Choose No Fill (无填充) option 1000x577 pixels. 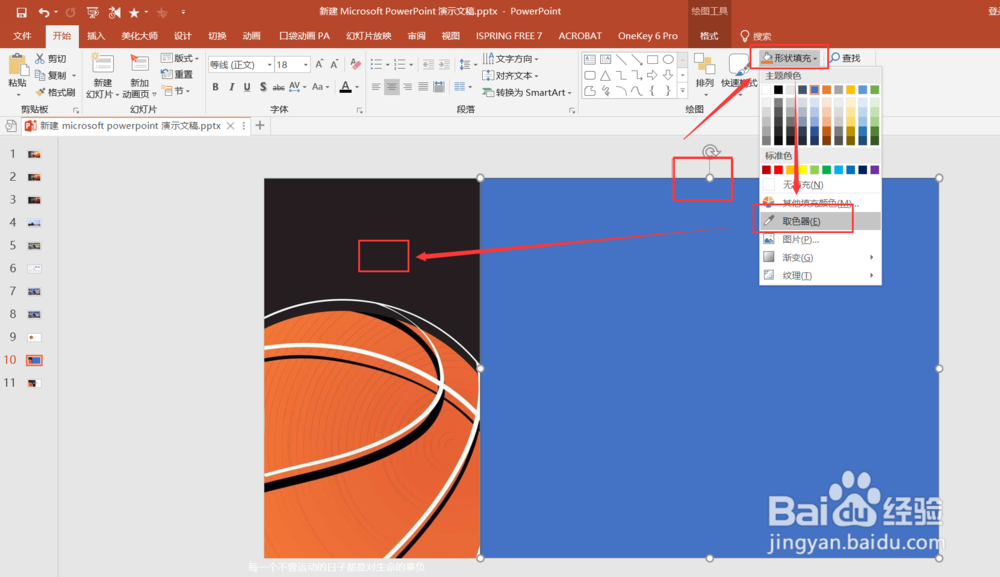tap(820, 185)
